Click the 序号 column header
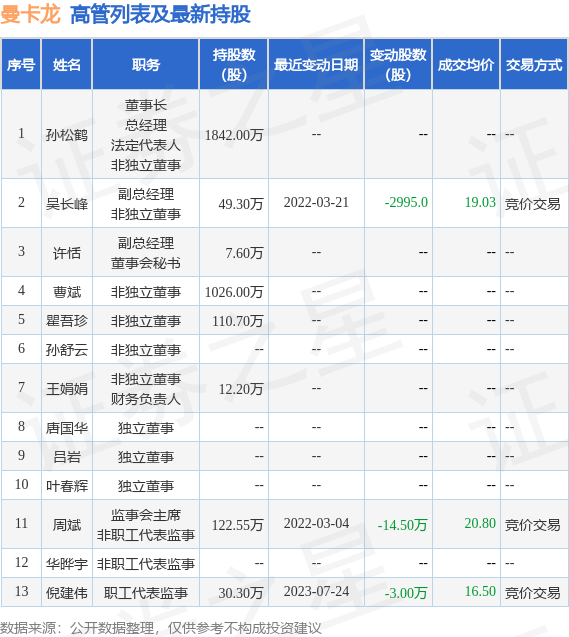The width and height of the screenshot is (569, 637). point(21,65)
